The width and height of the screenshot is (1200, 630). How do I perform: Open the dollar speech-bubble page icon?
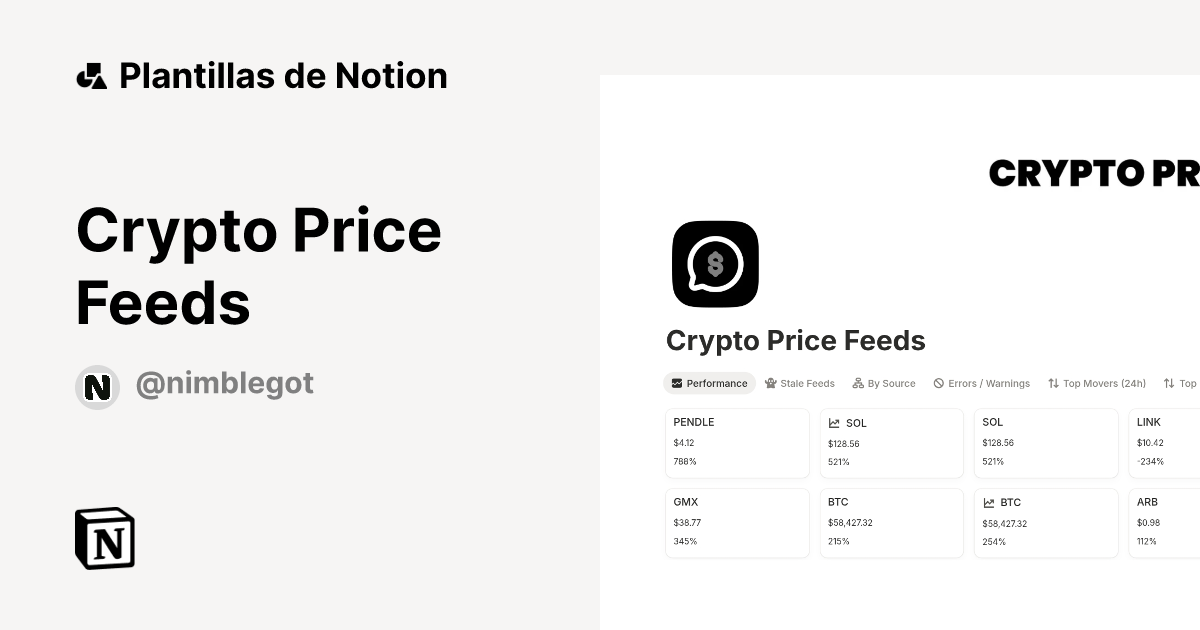715,263
